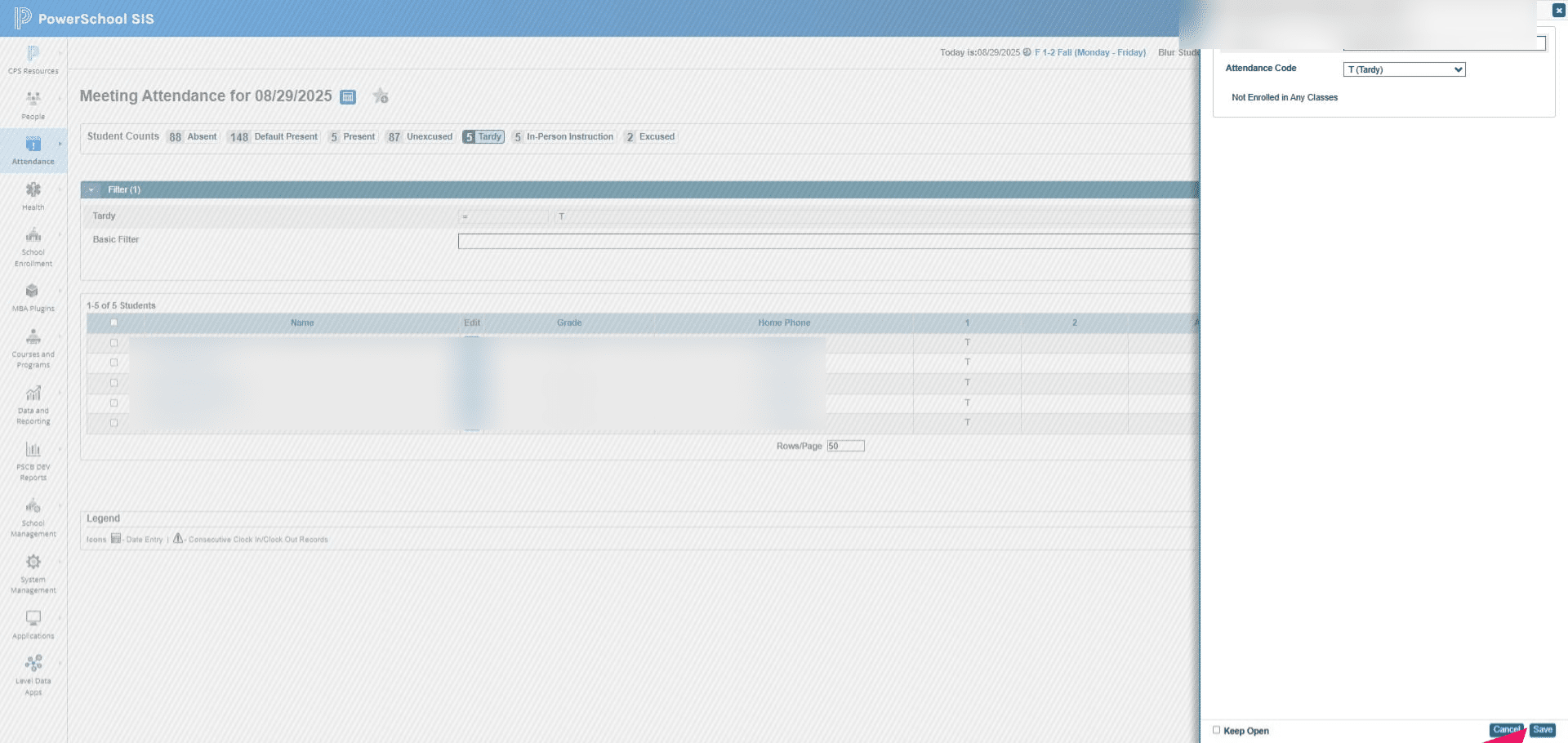Filter by 148 Default Present count
This screenshot has width=1568, height=743.
pos(274,137)
